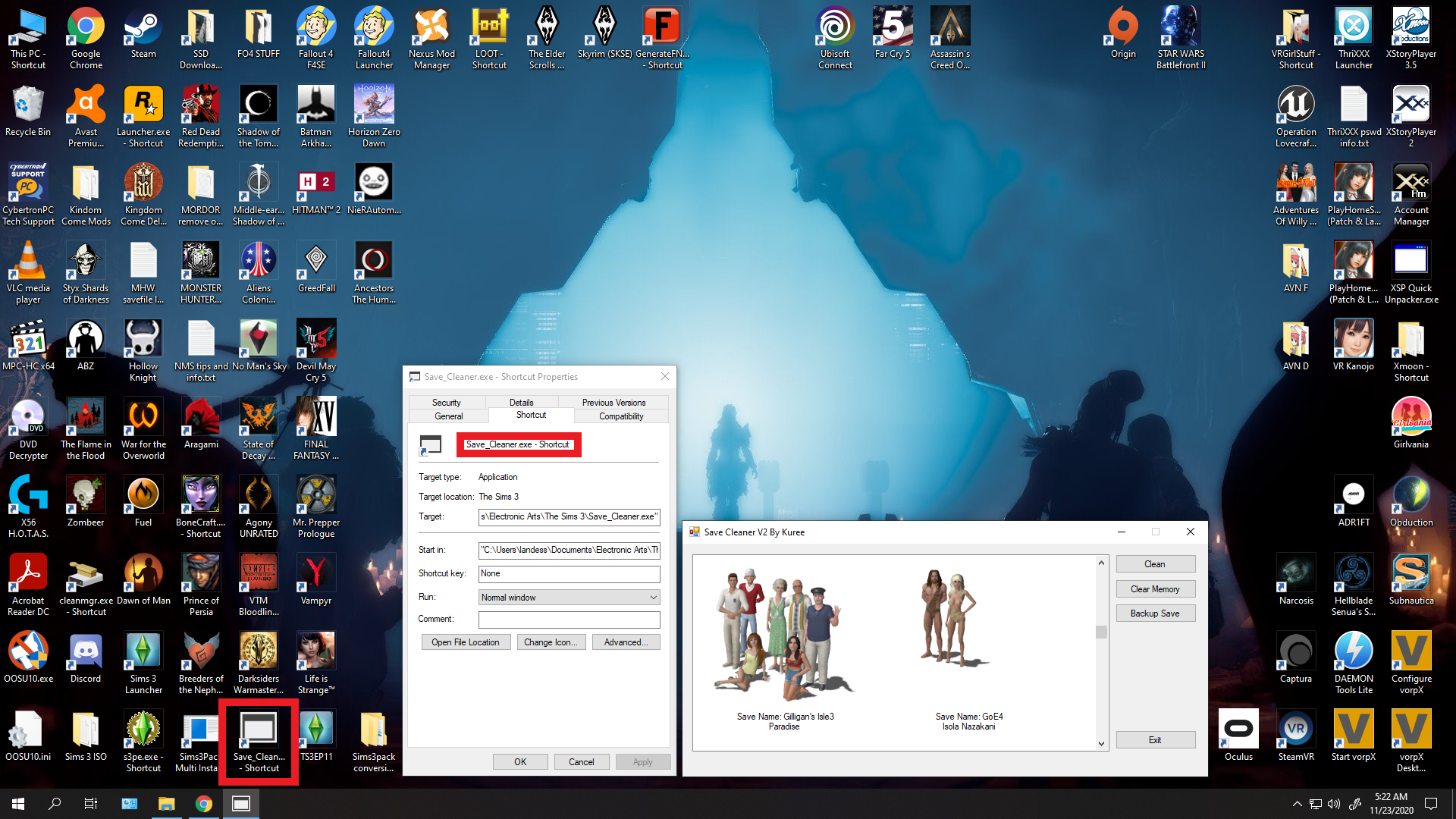The width and height of the screenshot is (1456, 819).
Task: Open the notification center icon
Action: 1431,804
